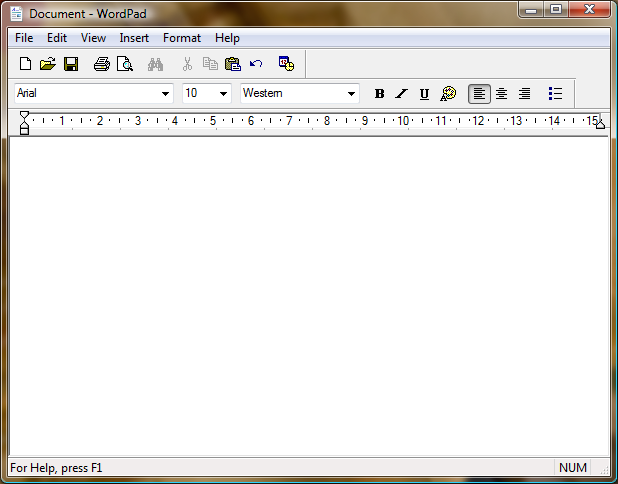
Task: Click the NUM indicator in the status bar
Action: pos(573,468)
